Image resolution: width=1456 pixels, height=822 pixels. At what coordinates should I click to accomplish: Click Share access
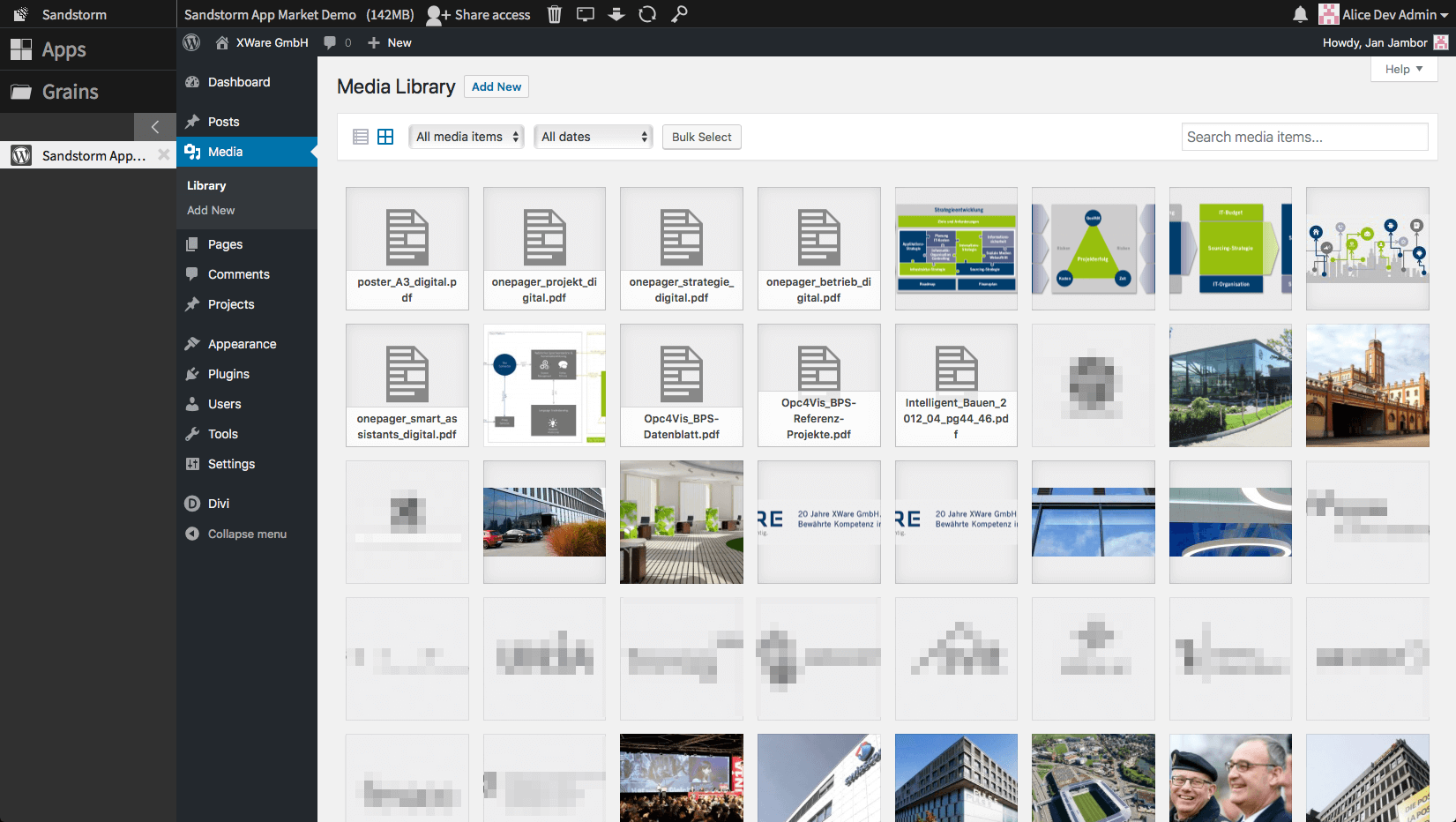tap(479, 14)
